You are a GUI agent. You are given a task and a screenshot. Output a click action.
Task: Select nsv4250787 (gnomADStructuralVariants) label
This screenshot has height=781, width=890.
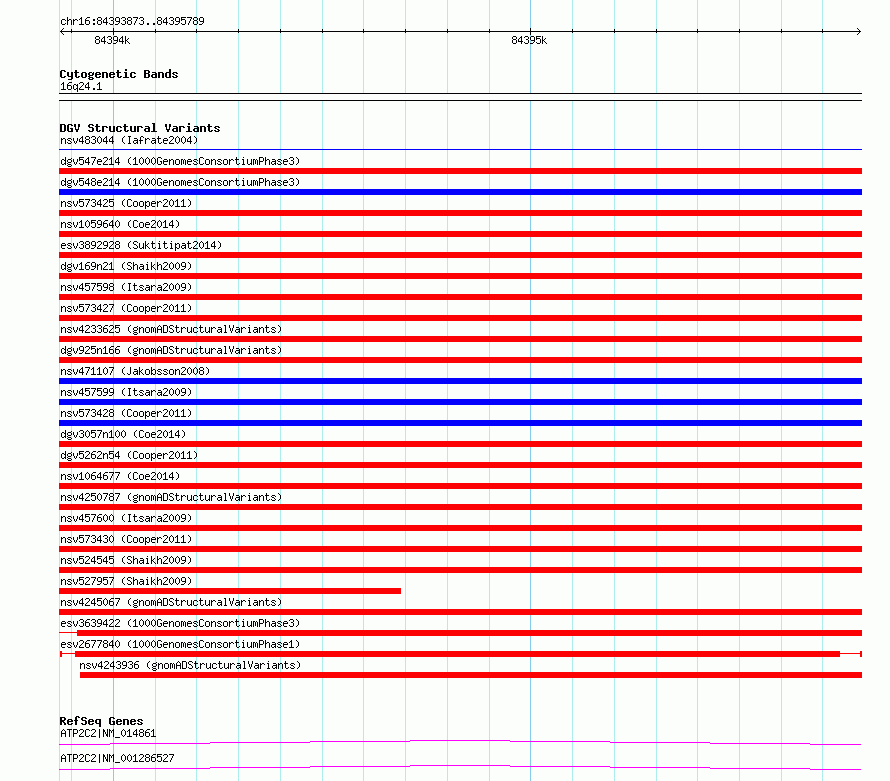tap(171, 497)
